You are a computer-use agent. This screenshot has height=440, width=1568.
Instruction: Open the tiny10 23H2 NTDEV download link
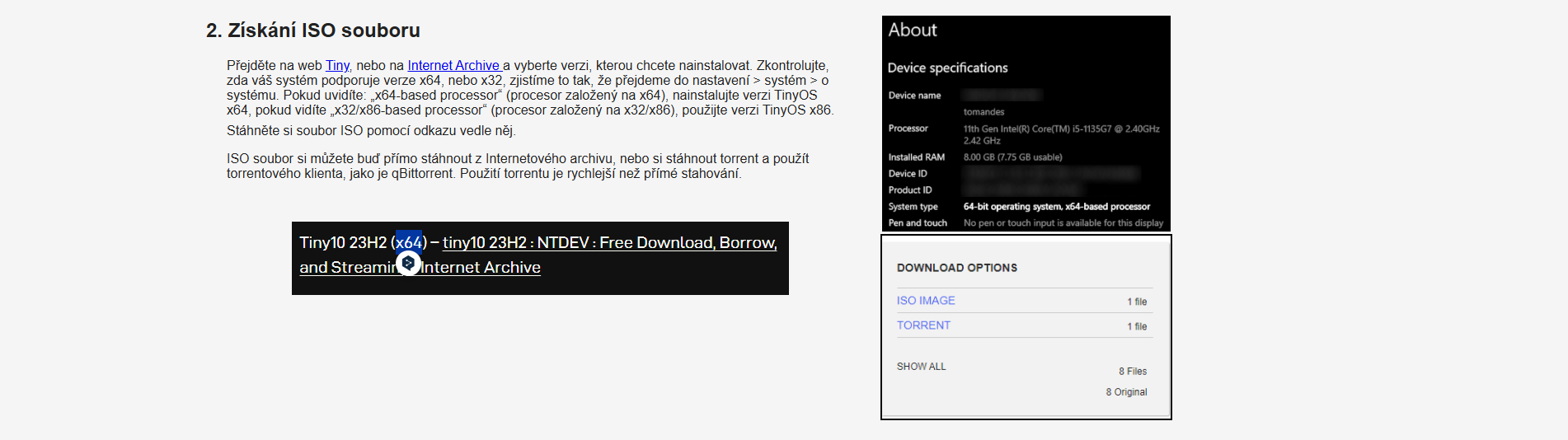[609, 243]
